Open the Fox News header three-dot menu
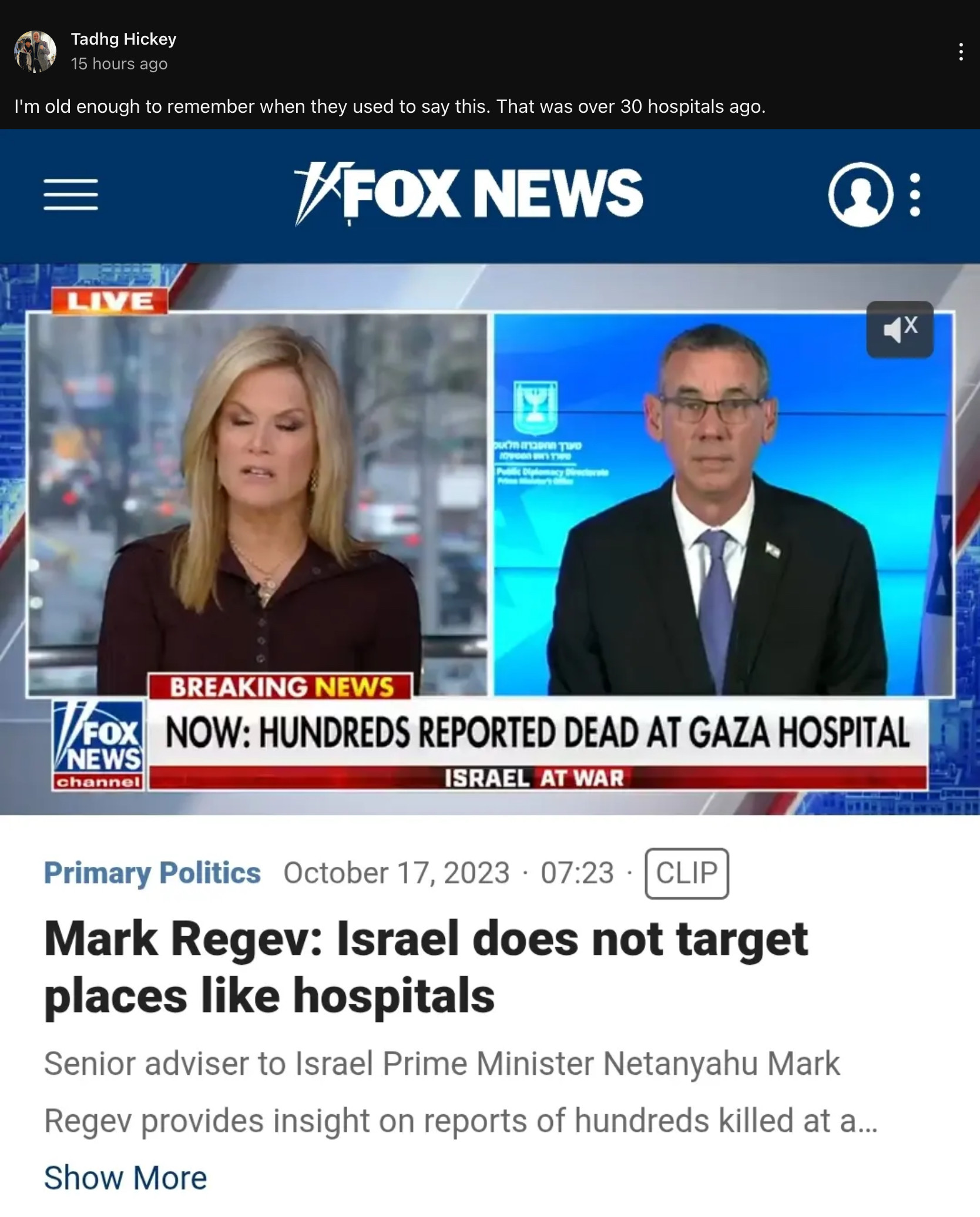Image resolution: width=980 pixels, height=1217 pixels. 915,195
